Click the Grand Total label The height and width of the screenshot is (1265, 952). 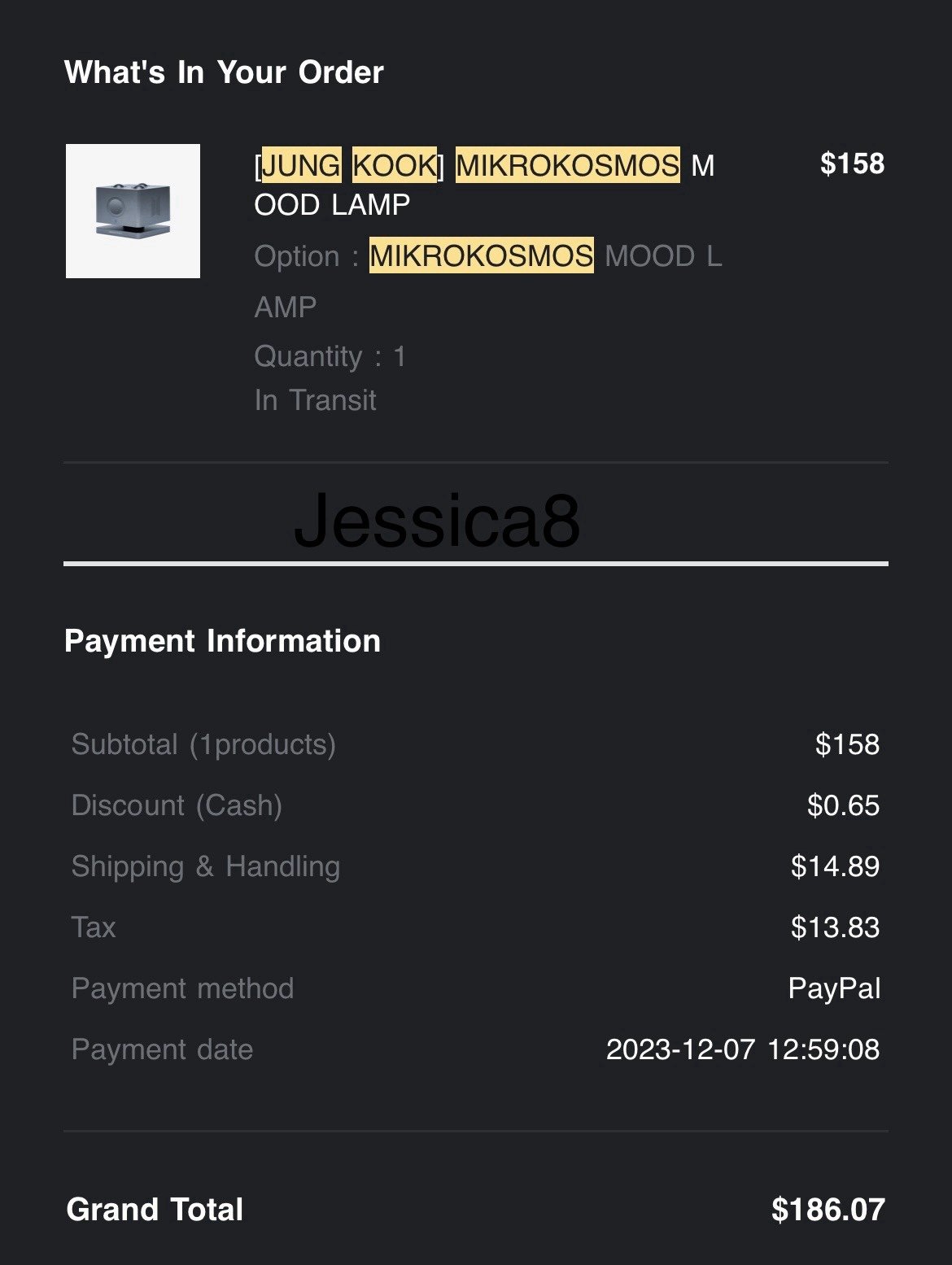tap(155, 1210)
